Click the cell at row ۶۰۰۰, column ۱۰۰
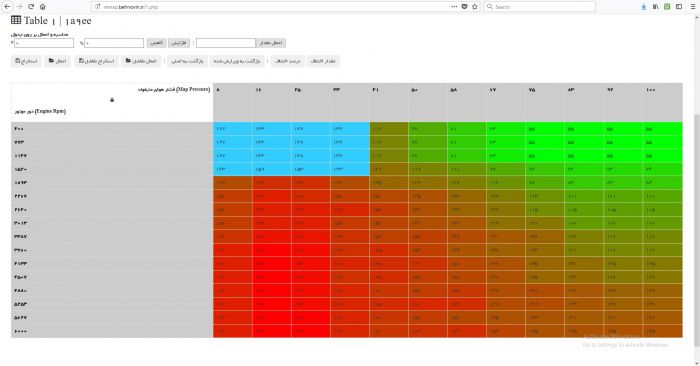 [663, 331]
